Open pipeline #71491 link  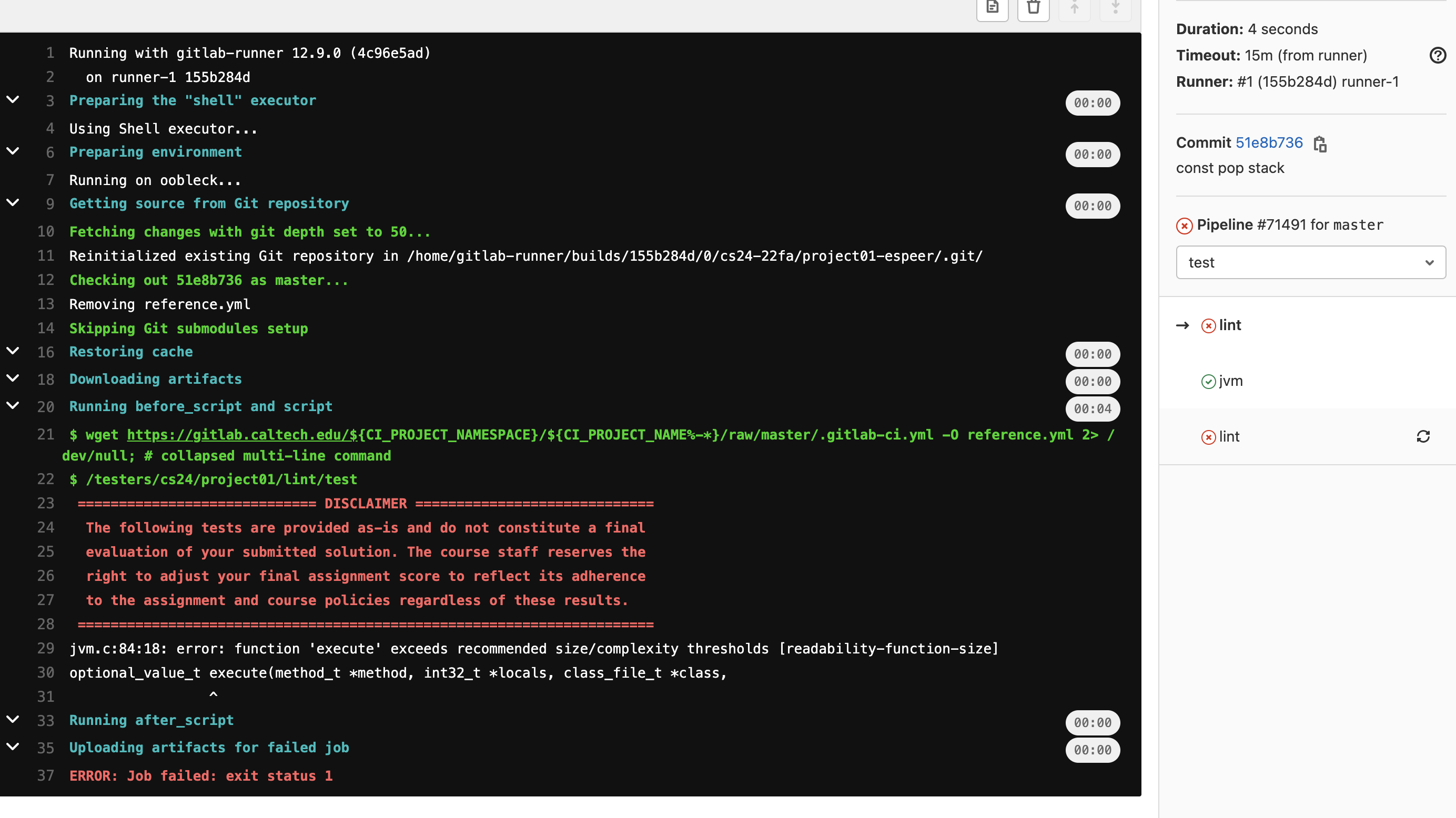click(x=1281, y=225)
